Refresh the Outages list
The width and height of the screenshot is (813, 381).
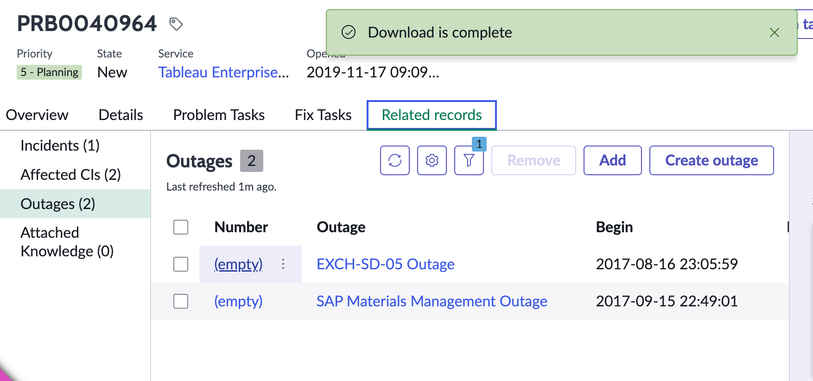pos(395,161)
